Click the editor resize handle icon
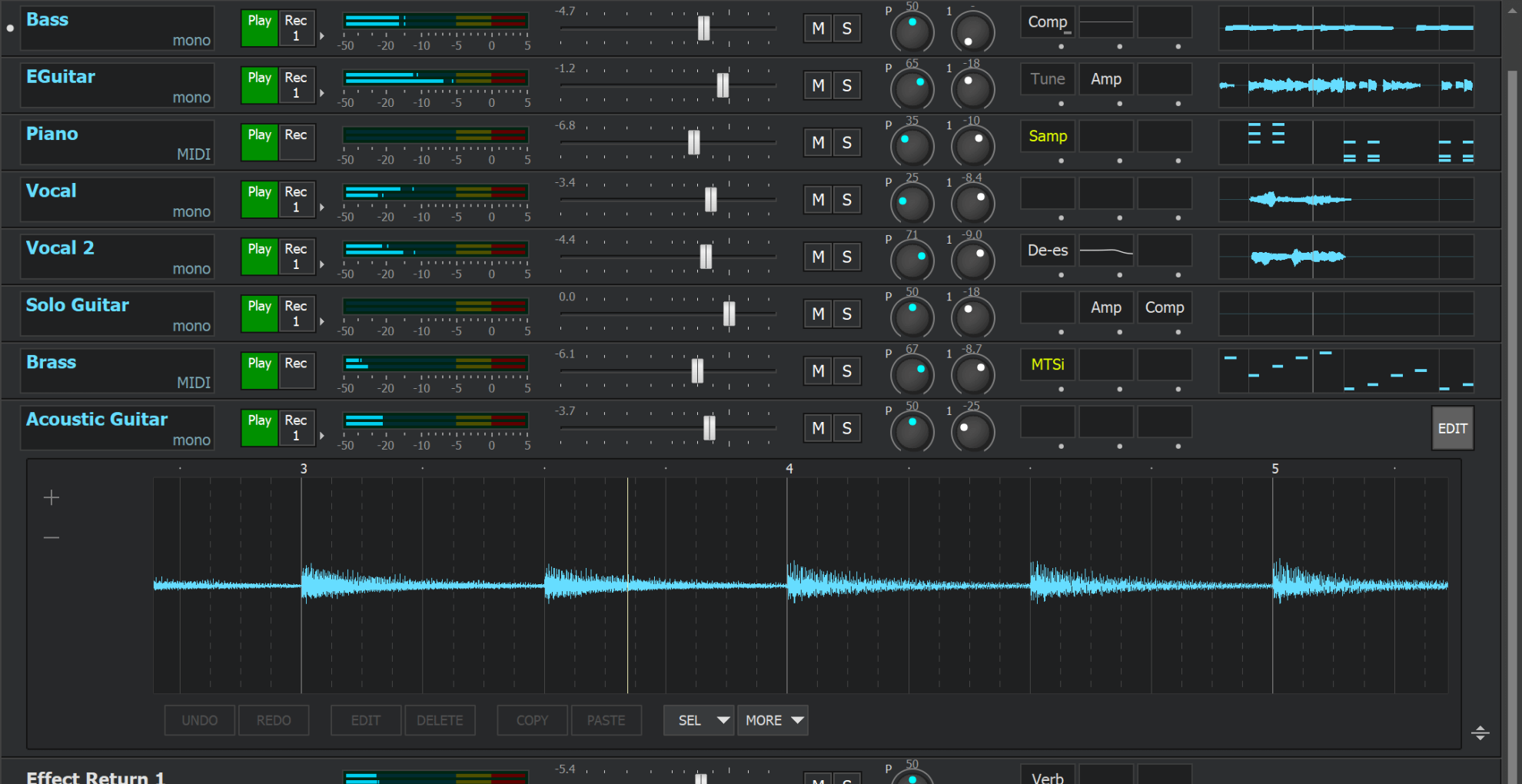1522x784 pixels. pyautogui.click(x=1480, y=733)
